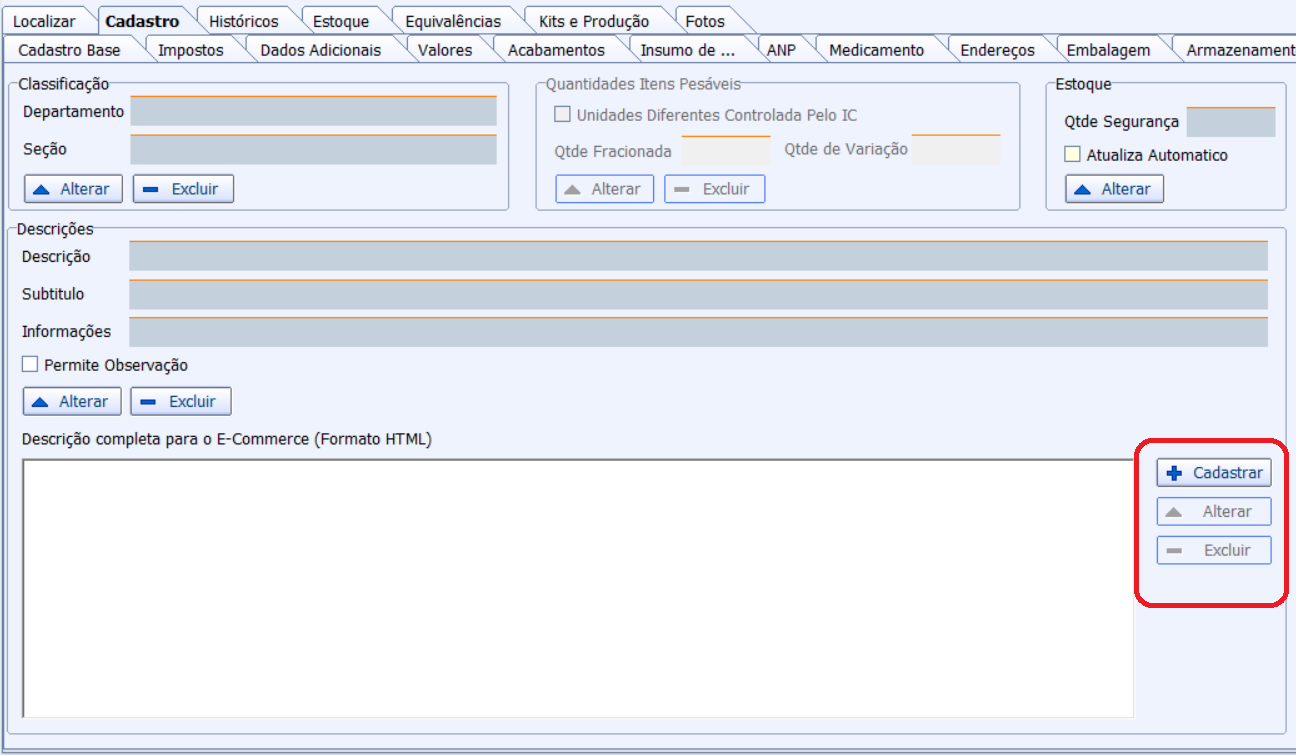Click Alterar button in Estoque section
The image size is (1296, 755).
coord(1114,189)
